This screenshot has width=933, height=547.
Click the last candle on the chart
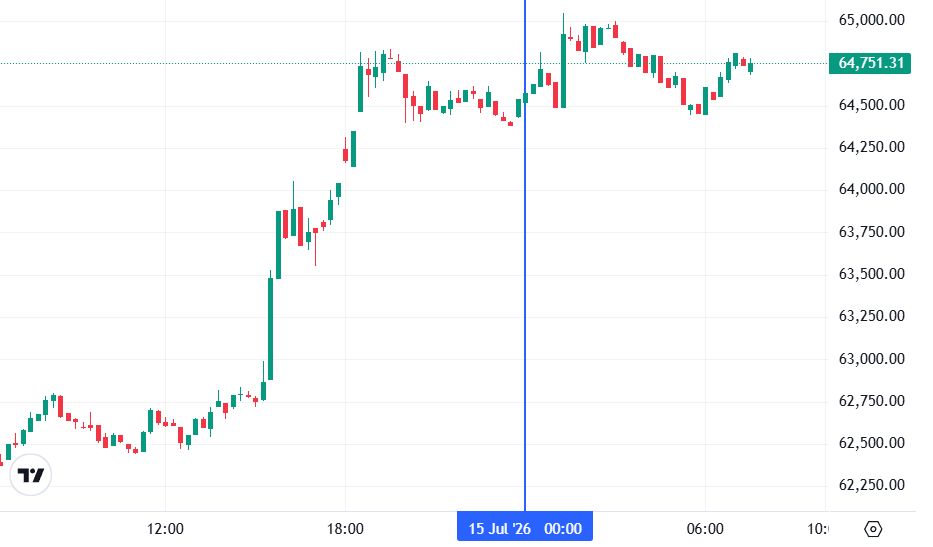click(750, 67)
